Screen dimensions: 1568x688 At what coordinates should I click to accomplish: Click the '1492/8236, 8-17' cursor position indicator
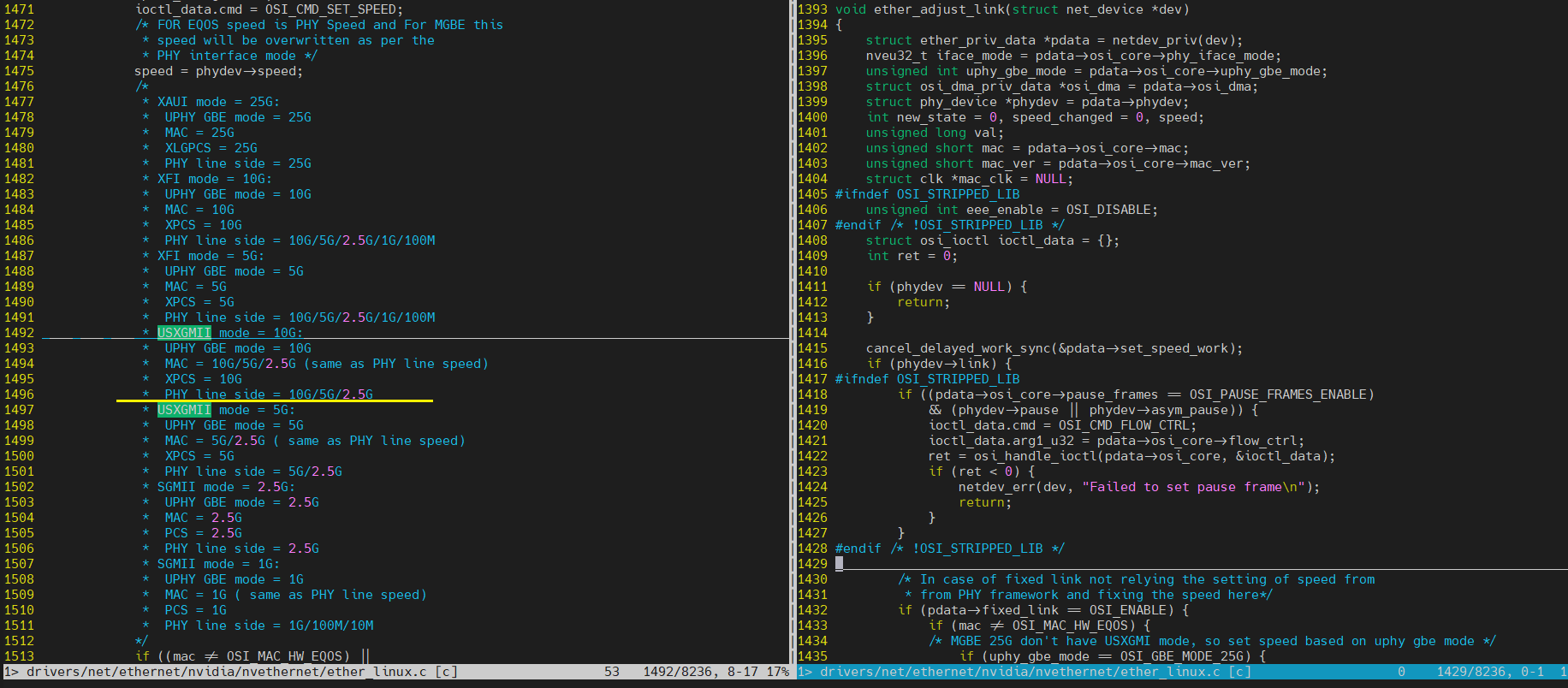pos(701,672)
